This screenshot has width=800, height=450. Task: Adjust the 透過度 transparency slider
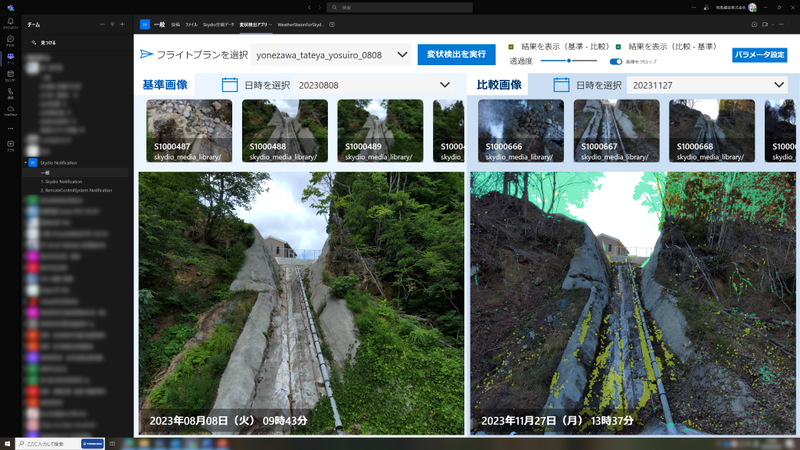(x=569, y=61)
